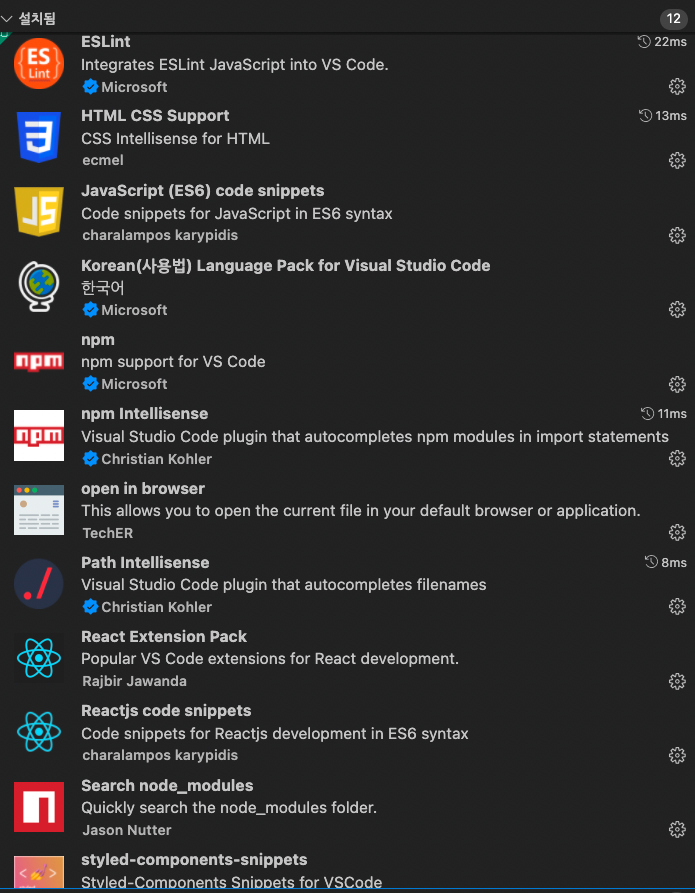This screenshot has height=893, width=695.
Task: Open the manage gear for ESLint
Action: [x=677, y=87]
